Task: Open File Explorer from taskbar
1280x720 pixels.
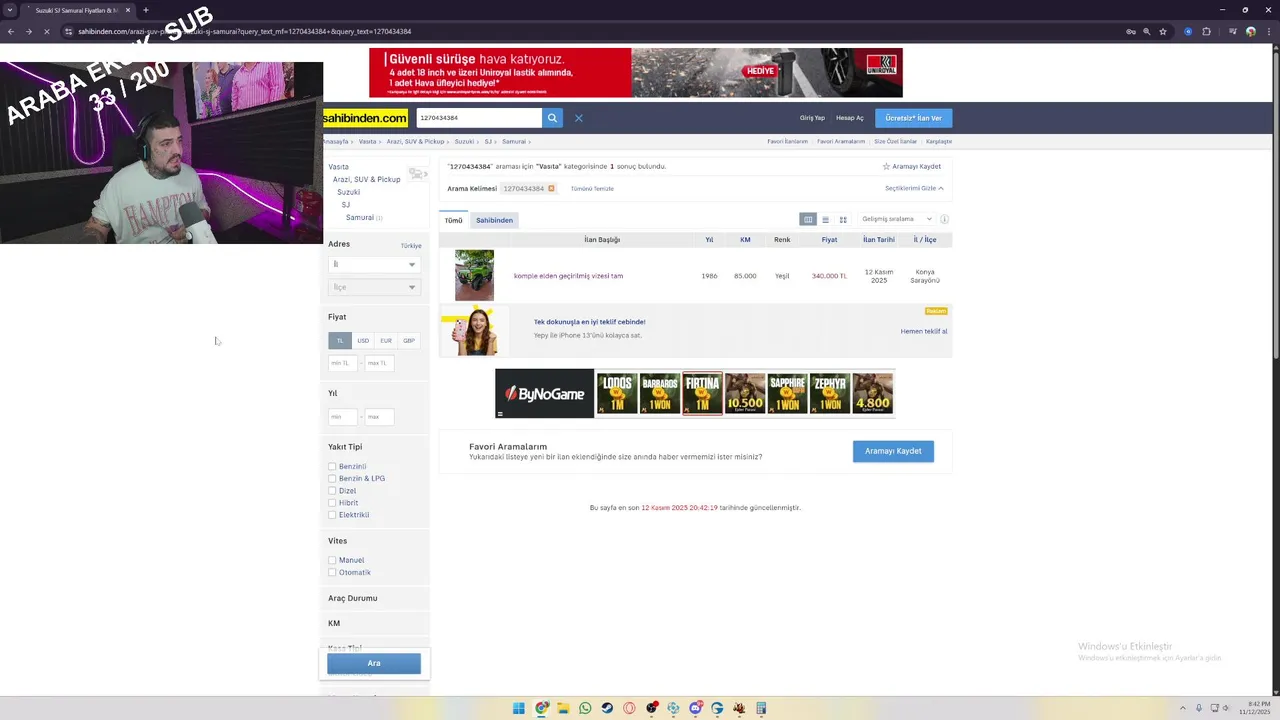Action: tap(563, 708)
